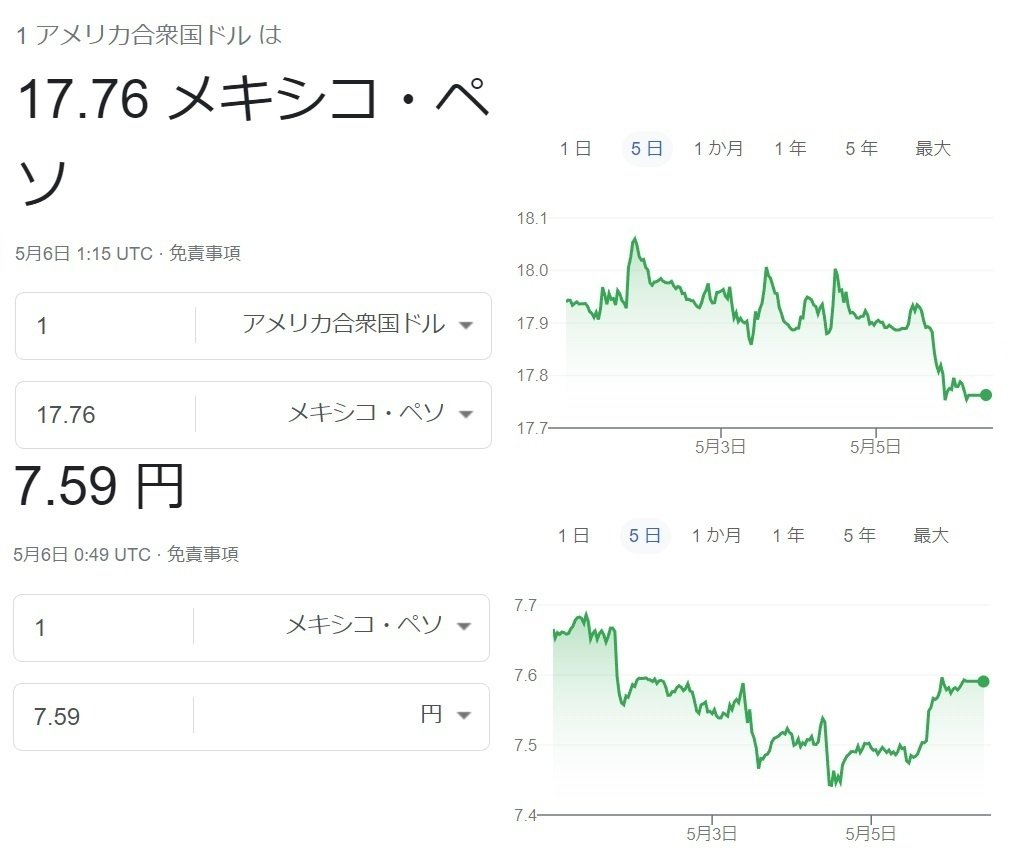Select the 最大 range on the USD/MXN chart
The image size is (1025, 851).
pos(933,148)
